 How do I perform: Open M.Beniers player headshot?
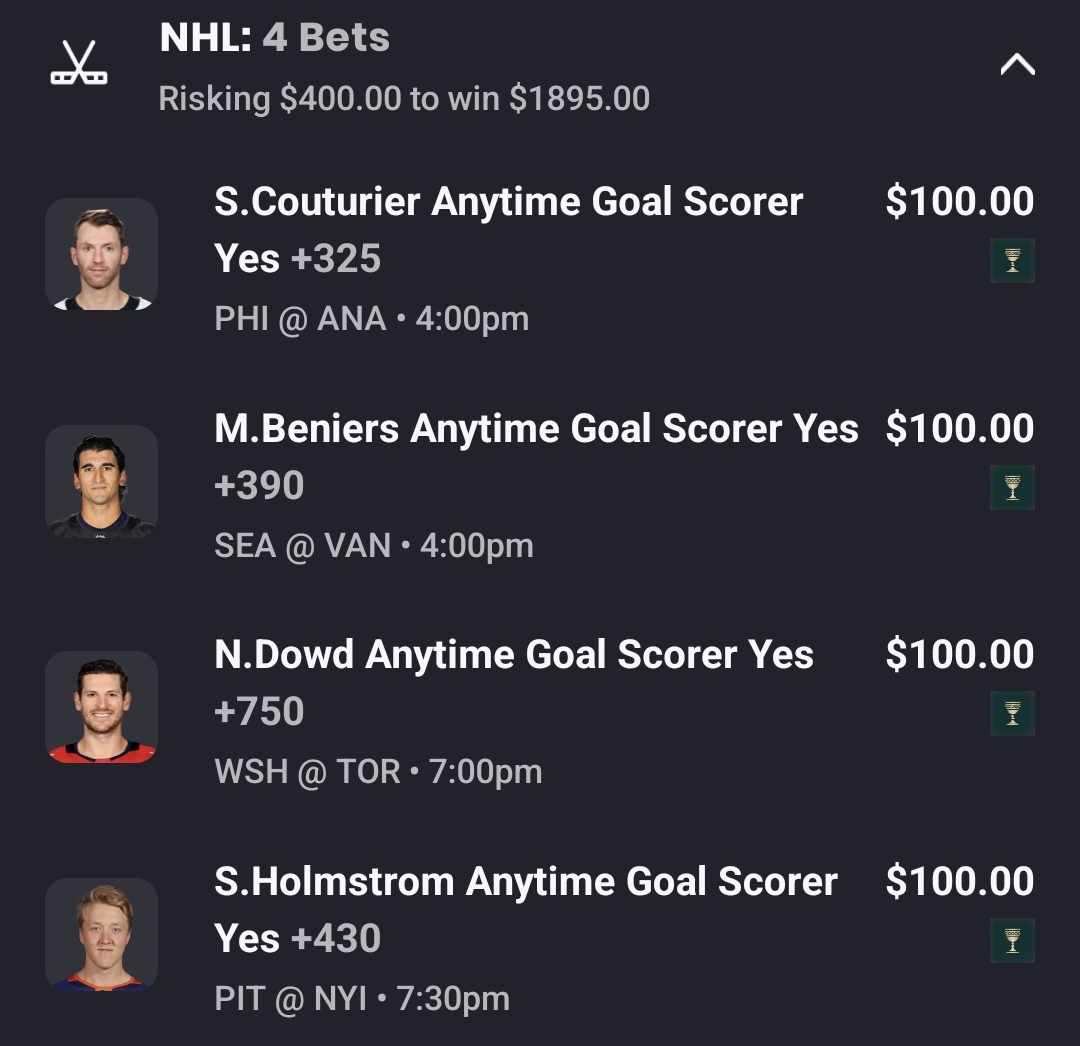(101, 481)
